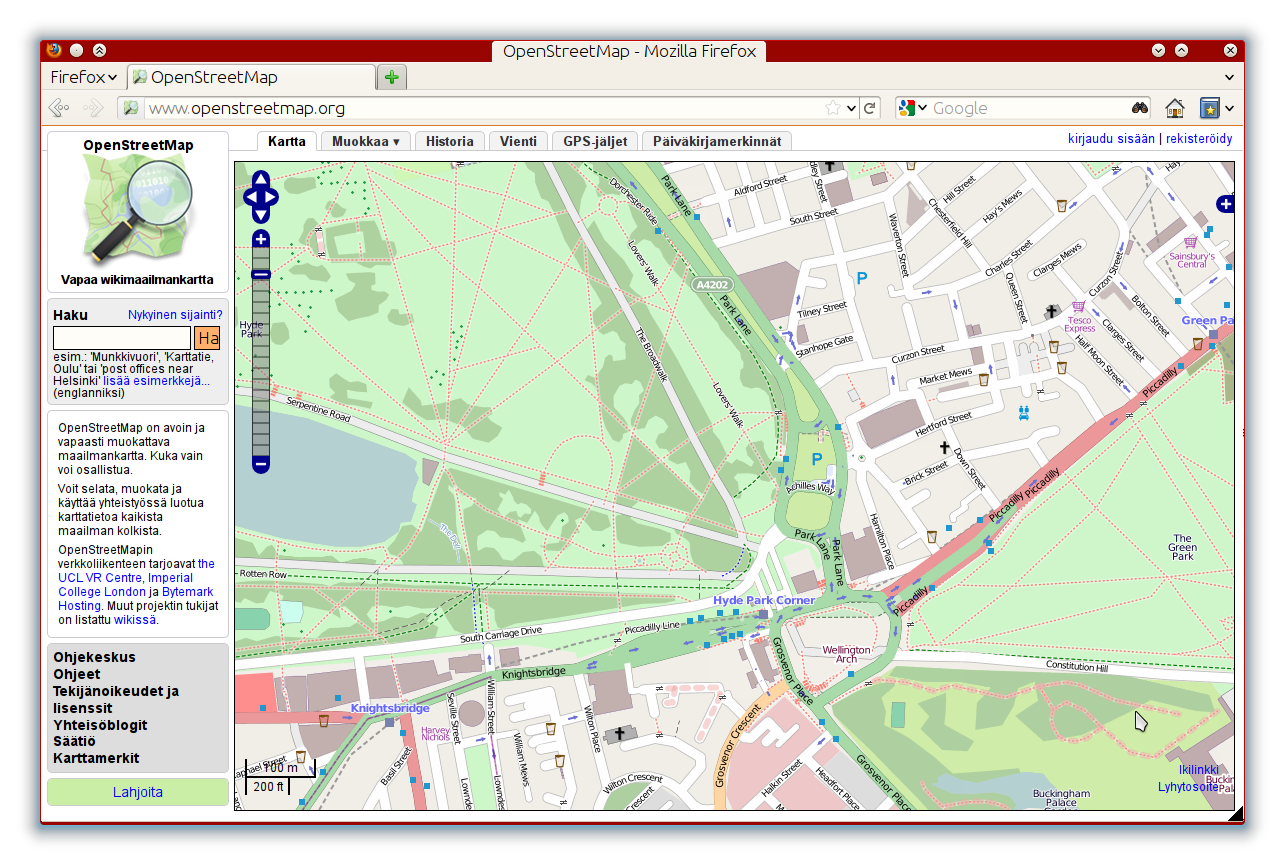This screenshot has height=865, width=1285.
Task: Bookmark this page with the star icon
Action: coord(832,108)
